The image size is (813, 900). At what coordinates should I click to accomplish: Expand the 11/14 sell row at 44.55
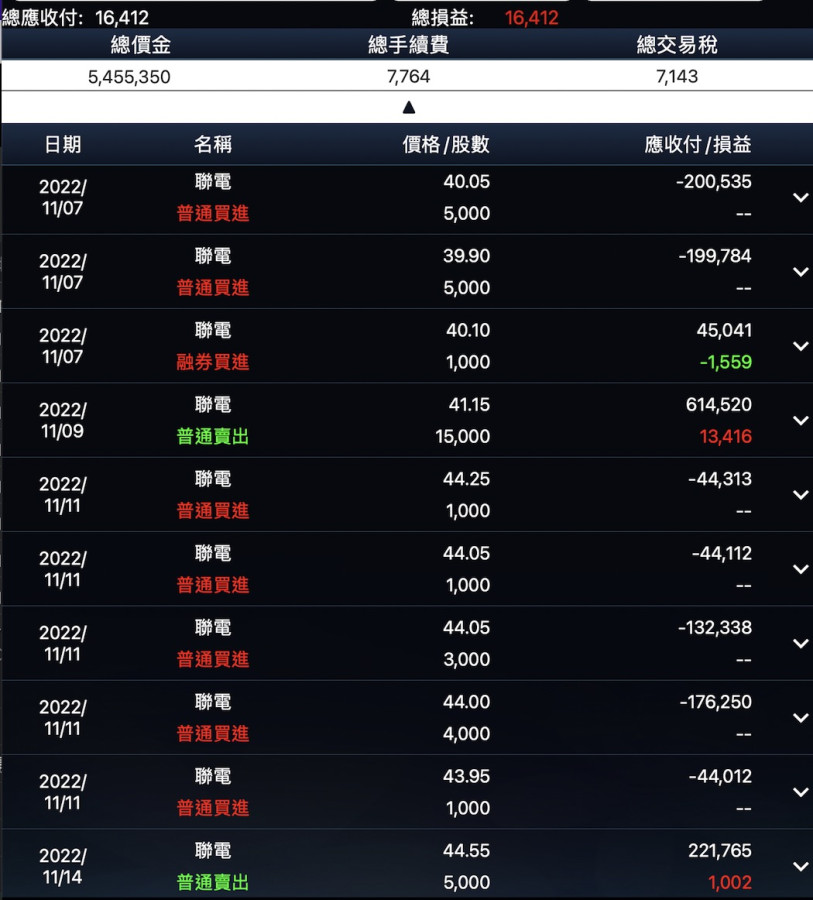(x=800, y=866)
